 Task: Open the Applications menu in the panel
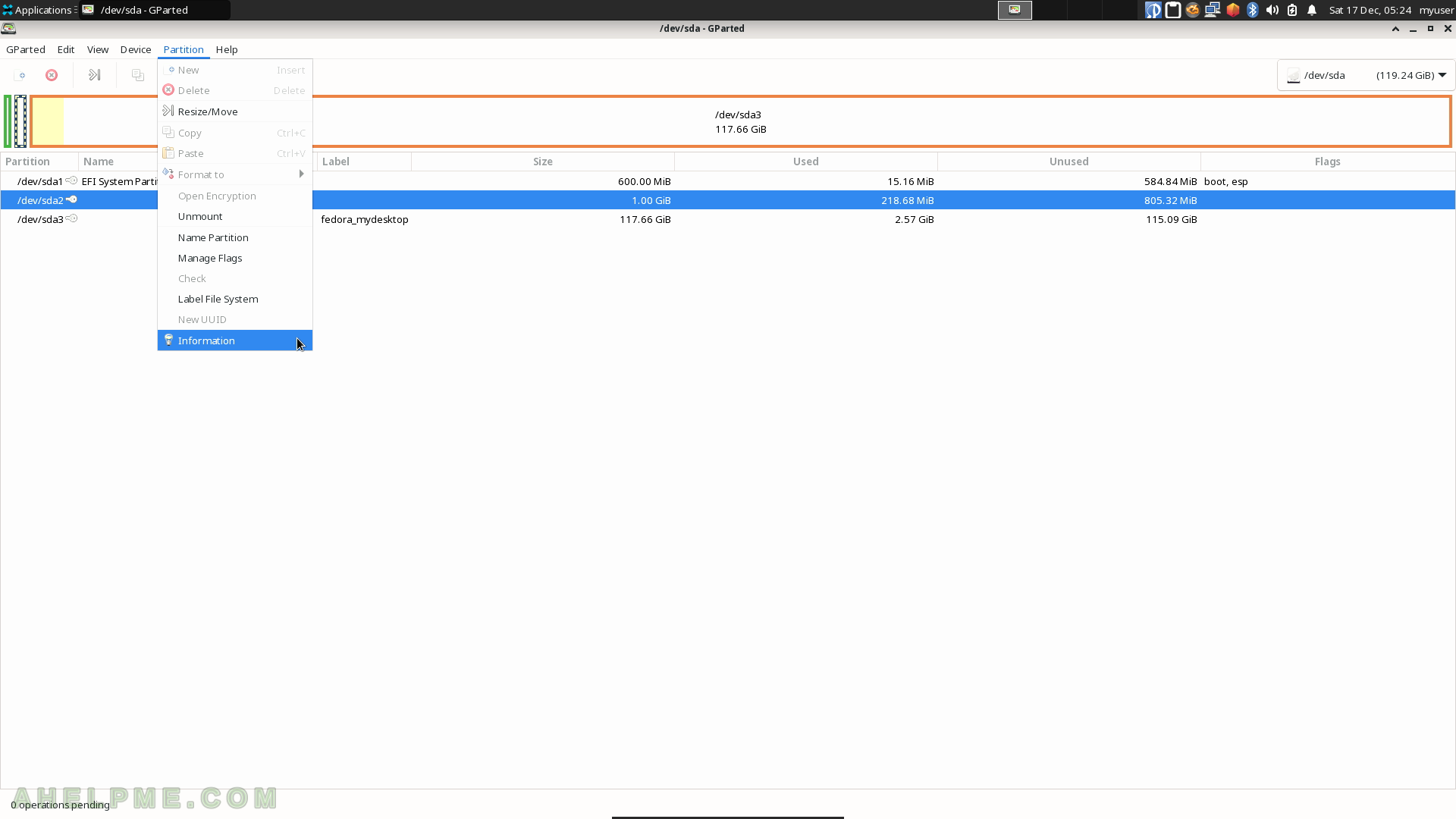pyautogui.click(x=38, y=10)
